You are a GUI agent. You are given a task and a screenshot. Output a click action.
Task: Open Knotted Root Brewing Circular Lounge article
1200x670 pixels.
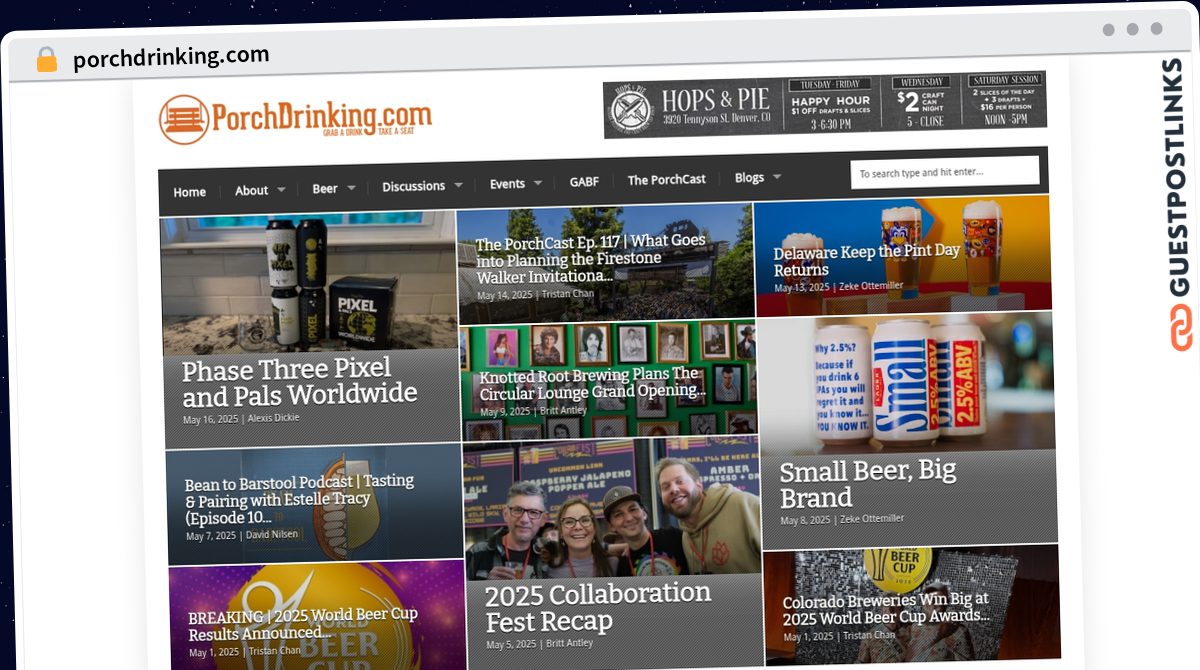click(592, 383)
